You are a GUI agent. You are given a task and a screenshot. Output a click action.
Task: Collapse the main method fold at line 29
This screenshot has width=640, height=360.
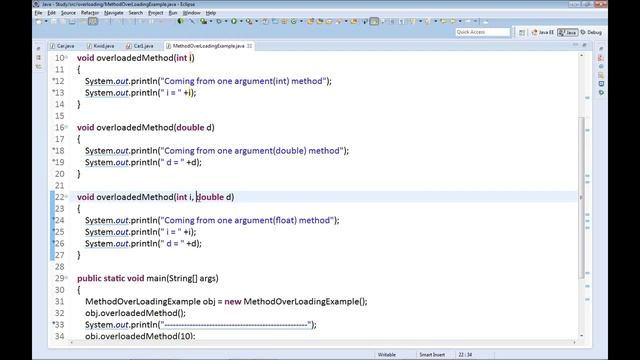click(x=67, y=278)
